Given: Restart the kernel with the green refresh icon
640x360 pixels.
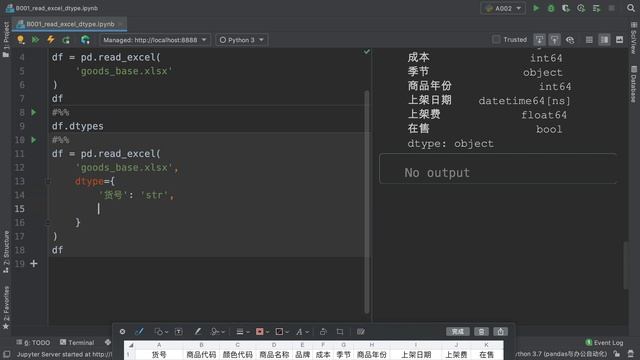Looking at the screenshot, I should pos(66,40).
